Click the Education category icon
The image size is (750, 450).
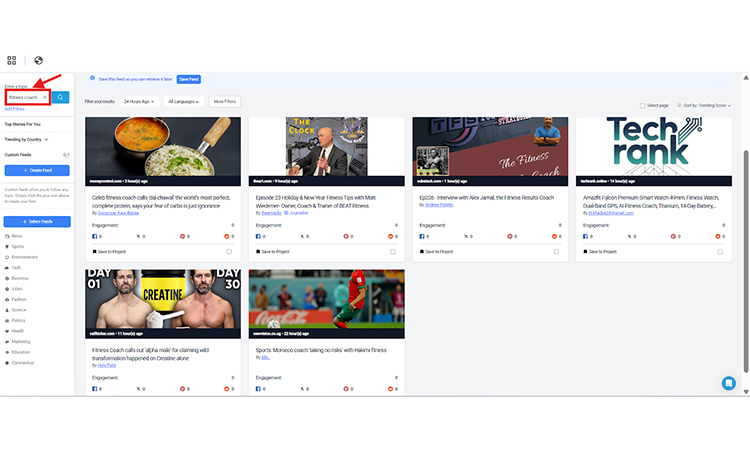[x=7, y=352]
